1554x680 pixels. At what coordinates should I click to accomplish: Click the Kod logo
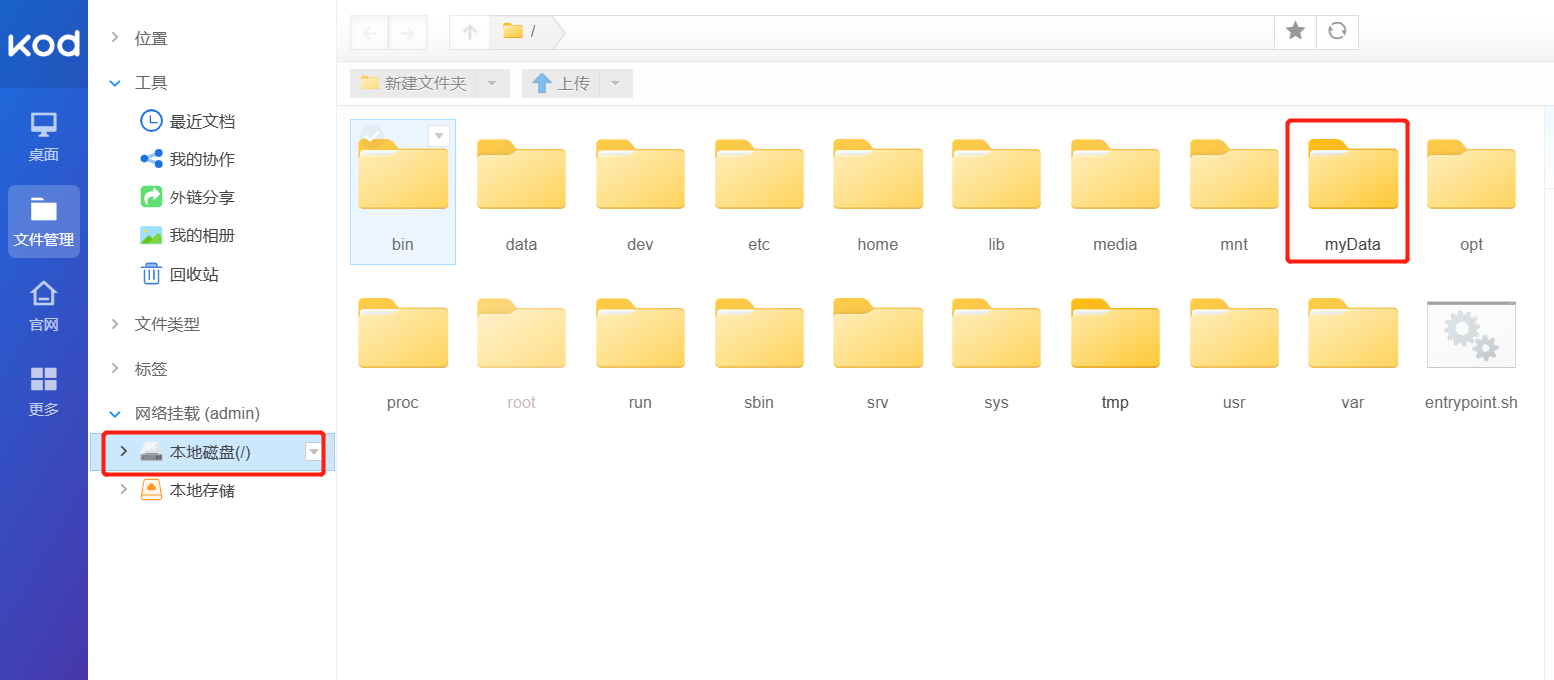point(43,44)
